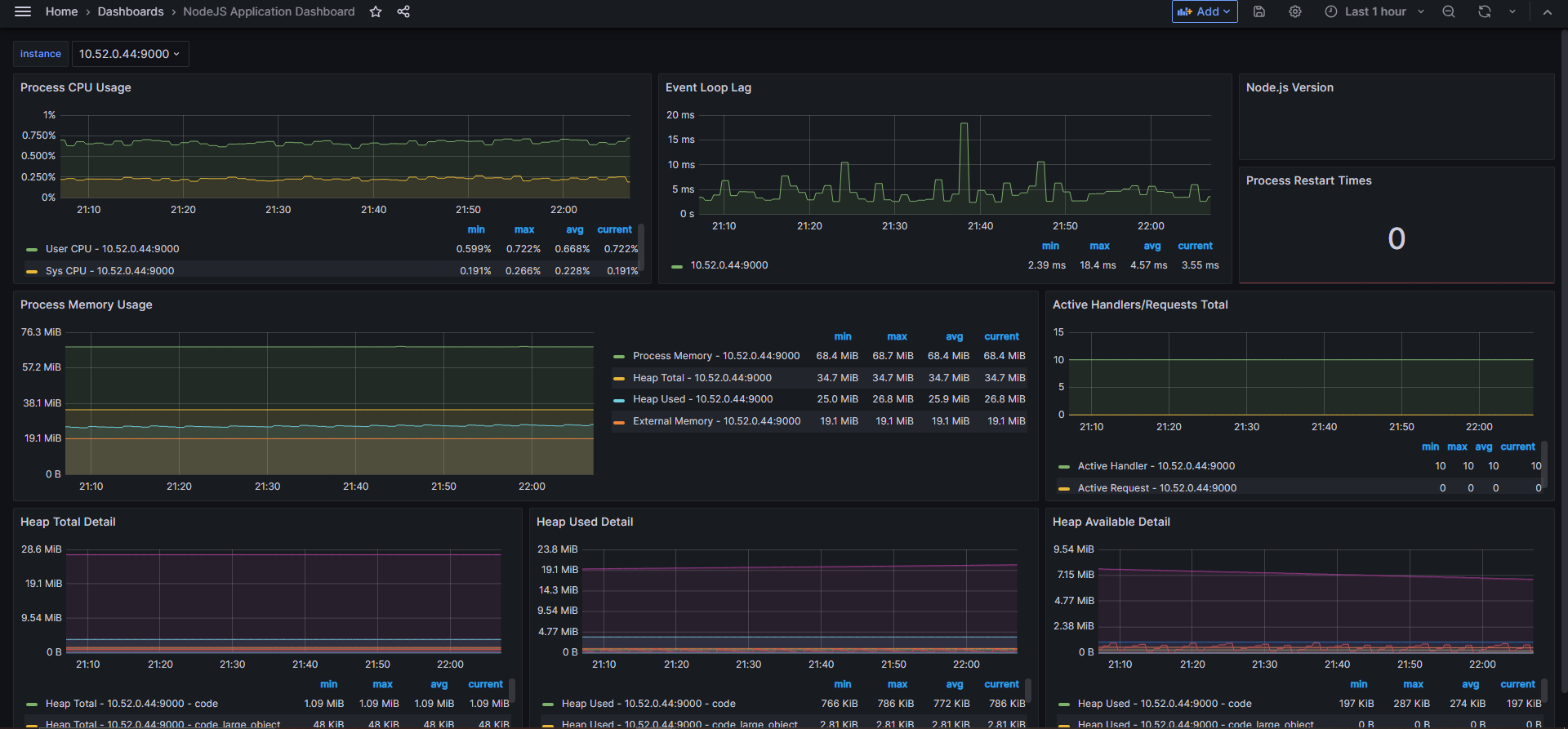The width and height of the screenshot is (1568, 729).
Task: Click User CPU green color swatch
Action: coord(32,250)
